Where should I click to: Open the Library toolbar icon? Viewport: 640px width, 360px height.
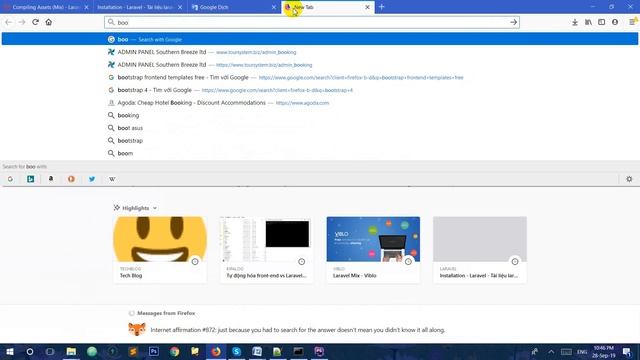(588, 22)
